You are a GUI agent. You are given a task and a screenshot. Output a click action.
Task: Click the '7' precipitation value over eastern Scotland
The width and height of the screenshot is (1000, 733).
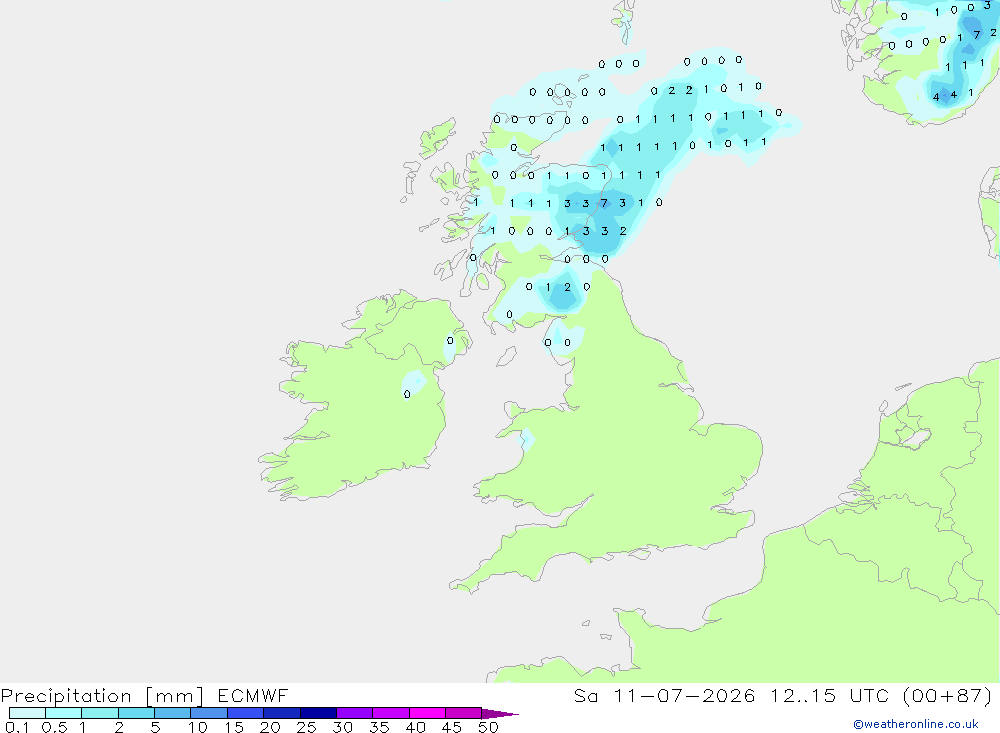click(604, 203)
